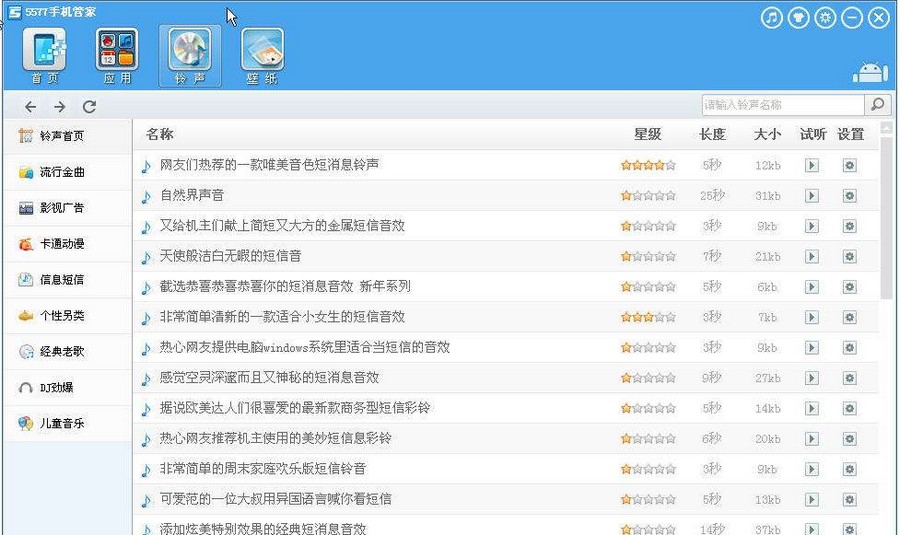Go back with the left arrow
Screen dimensions: 900x535
point(30,107)
